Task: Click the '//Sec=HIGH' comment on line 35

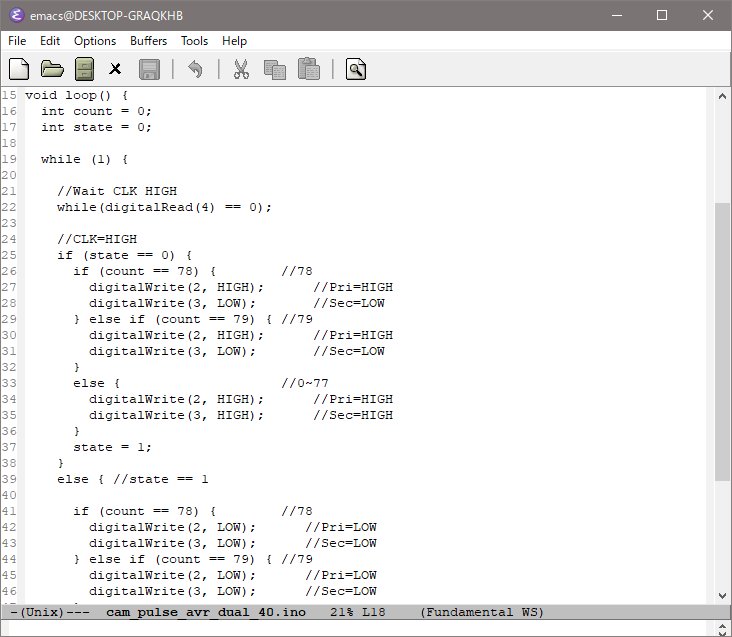Action: (353, 415)
